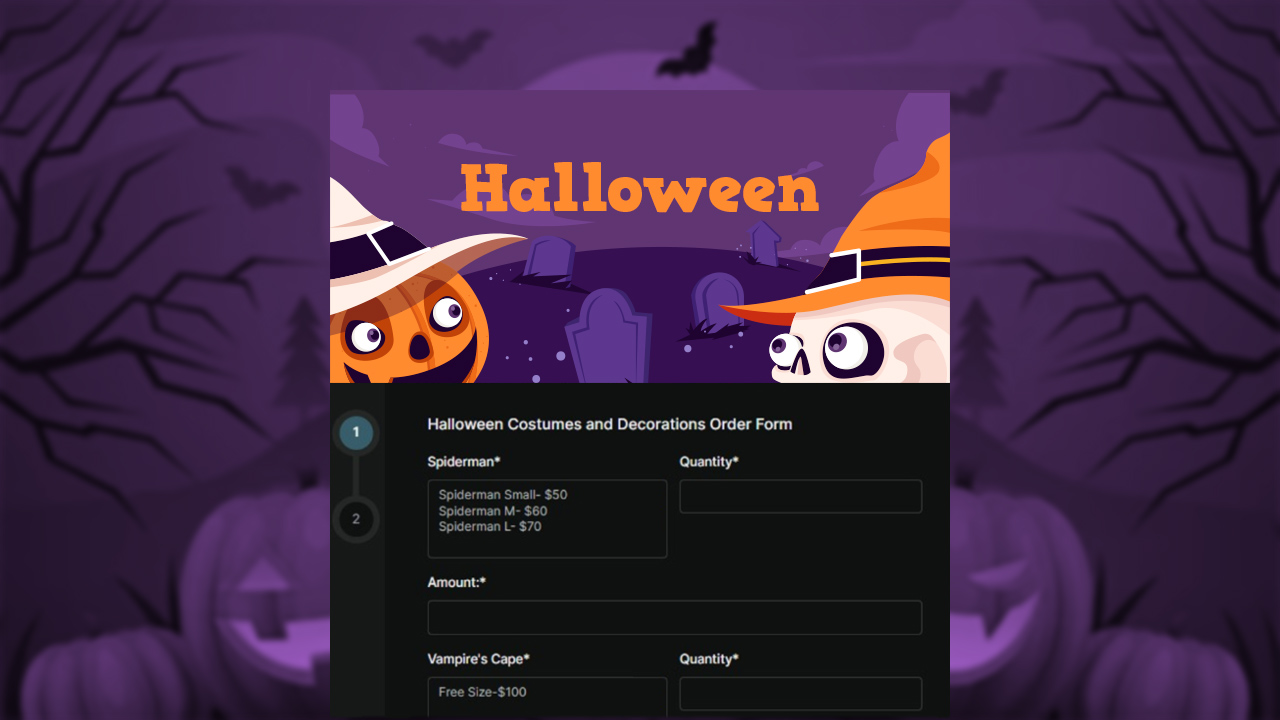The height and width of the screenshot is (720, 1280).
Task: Click the Vampire's Cape field label
Action: click(478, 659)
